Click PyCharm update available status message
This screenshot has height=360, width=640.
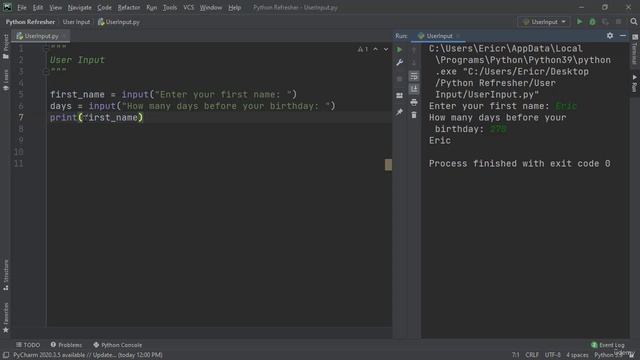[x=88, y=355]
